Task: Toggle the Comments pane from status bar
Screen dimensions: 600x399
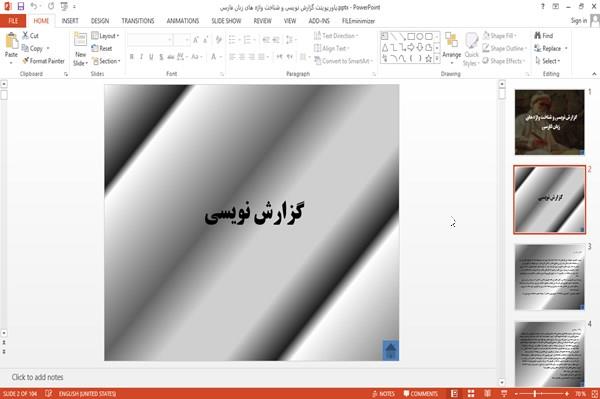Action: [421, 394]
